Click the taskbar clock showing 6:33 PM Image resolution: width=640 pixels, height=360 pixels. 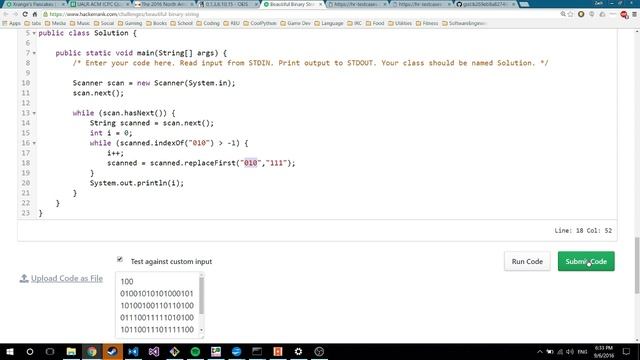click(604, 351)
